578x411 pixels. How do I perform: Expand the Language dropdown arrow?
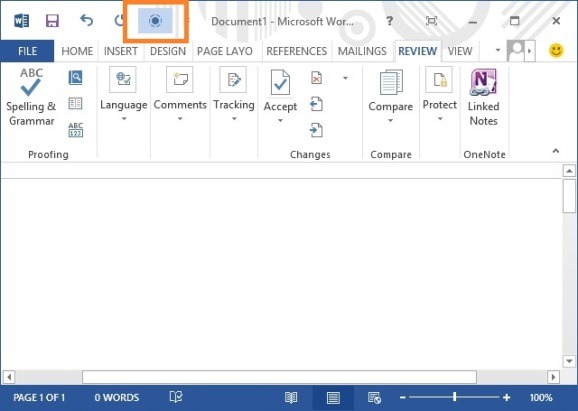(124, 119)
